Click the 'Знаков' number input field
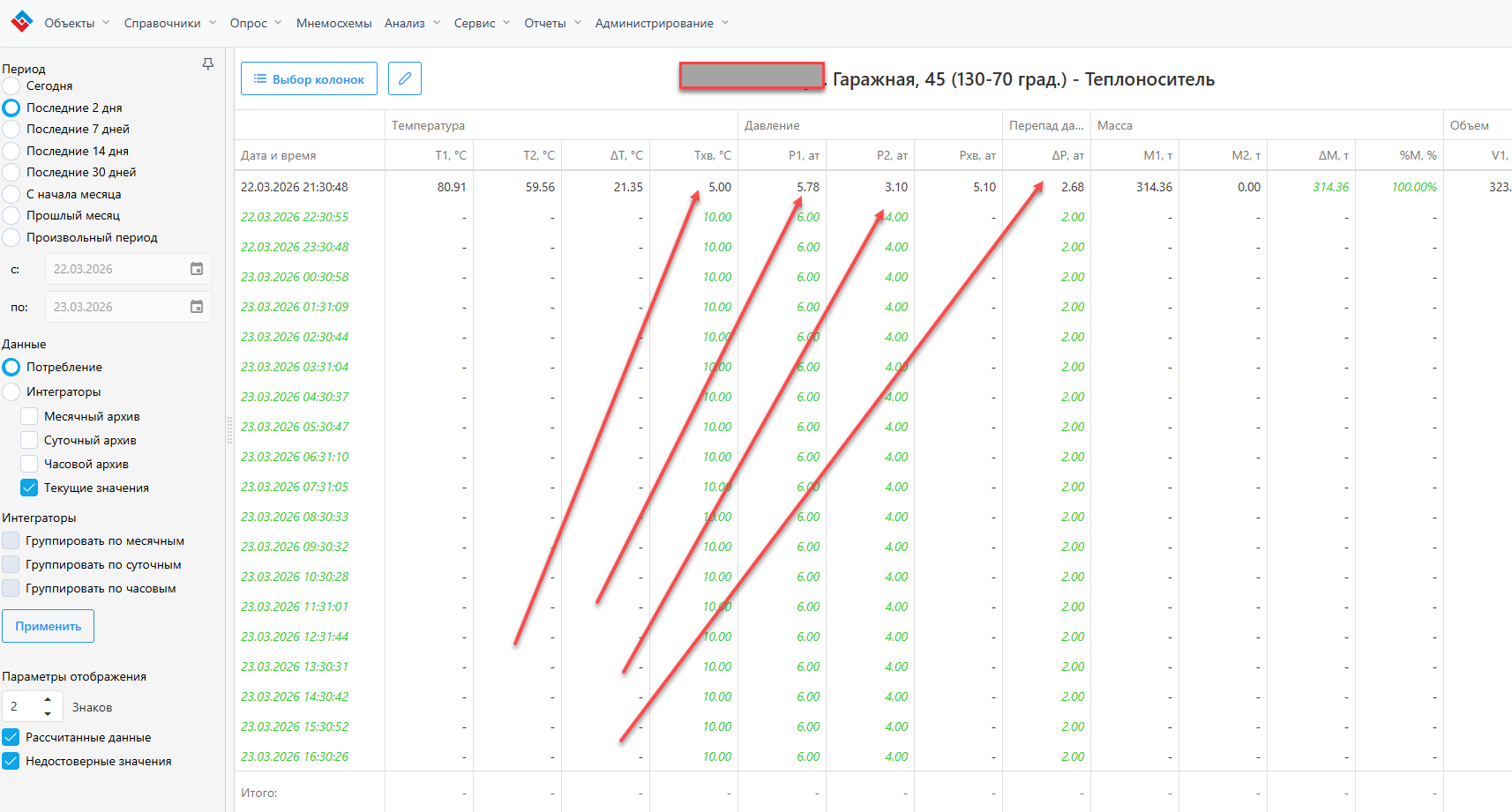 (x=24, y=707)
